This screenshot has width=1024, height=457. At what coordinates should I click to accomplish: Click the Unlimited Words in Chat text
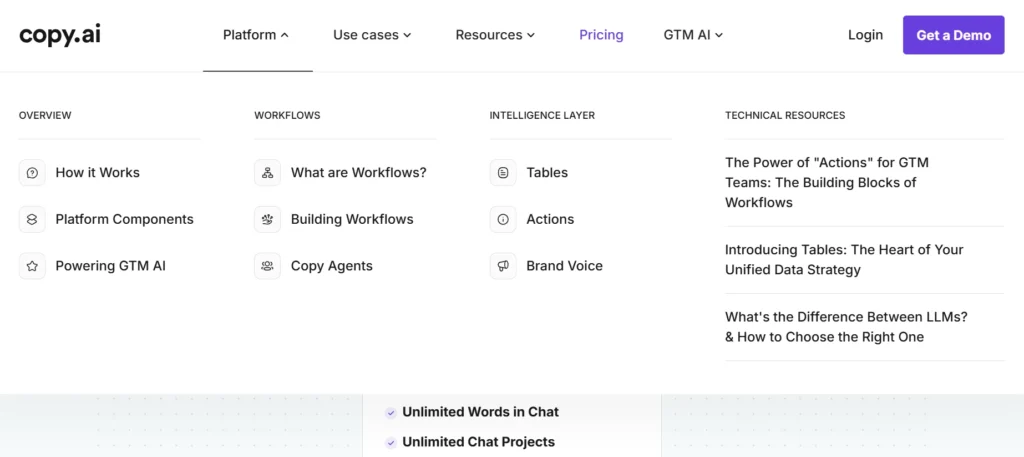[x=481, y=413]
